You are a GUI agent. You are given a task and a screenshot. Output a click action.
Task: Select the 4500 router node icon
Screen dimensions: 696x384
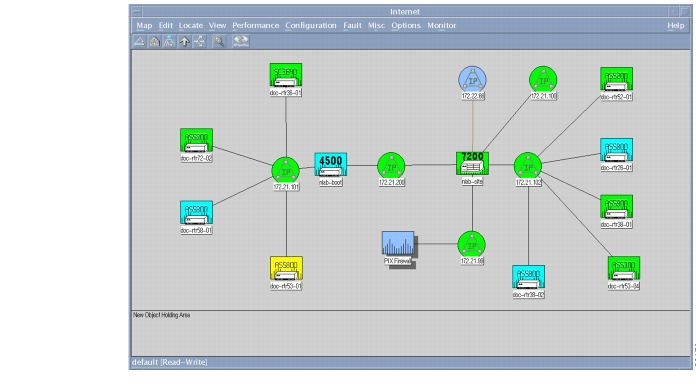point(331,165)
